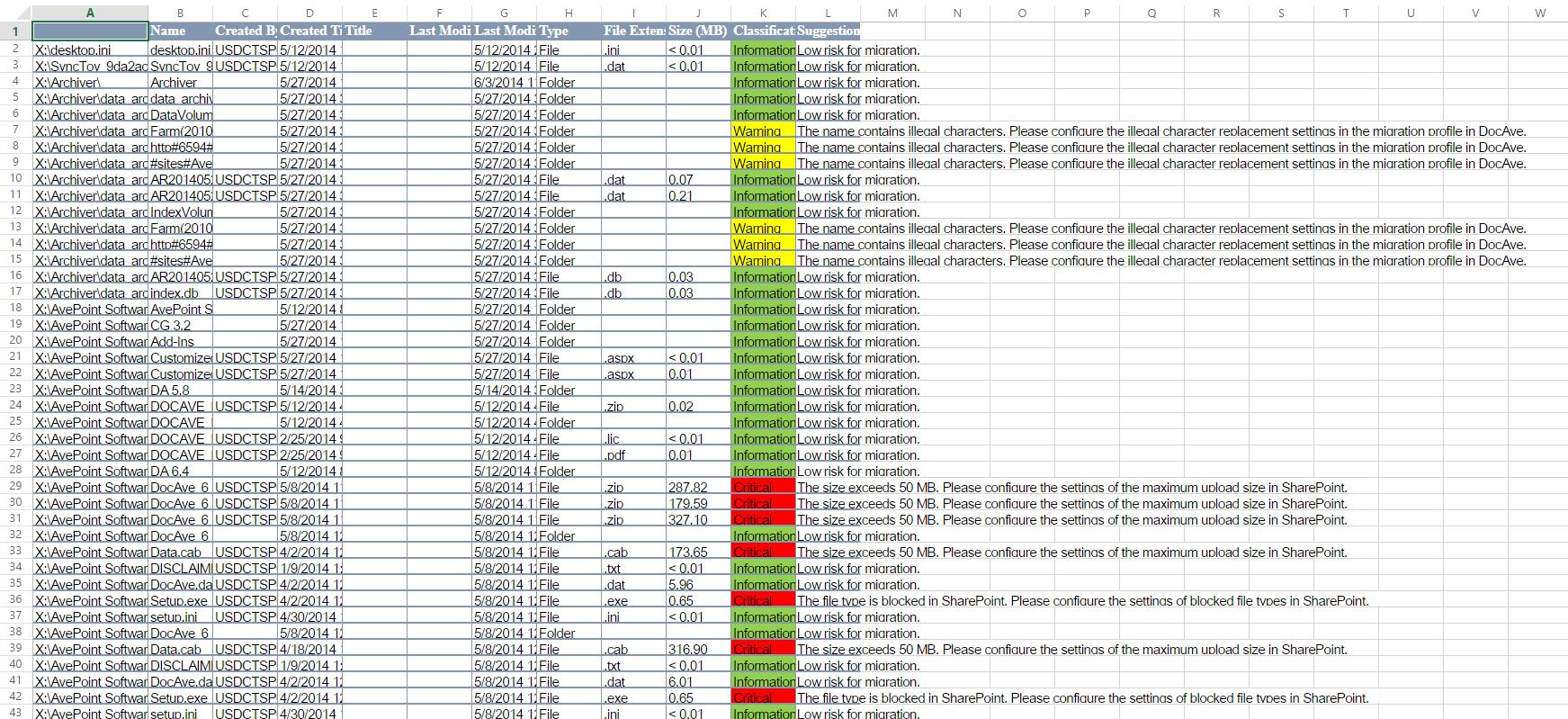This screenshot has width=1568, height=719.
Task: Click the "Created B" header cell
Action: (x=246, y=31)
